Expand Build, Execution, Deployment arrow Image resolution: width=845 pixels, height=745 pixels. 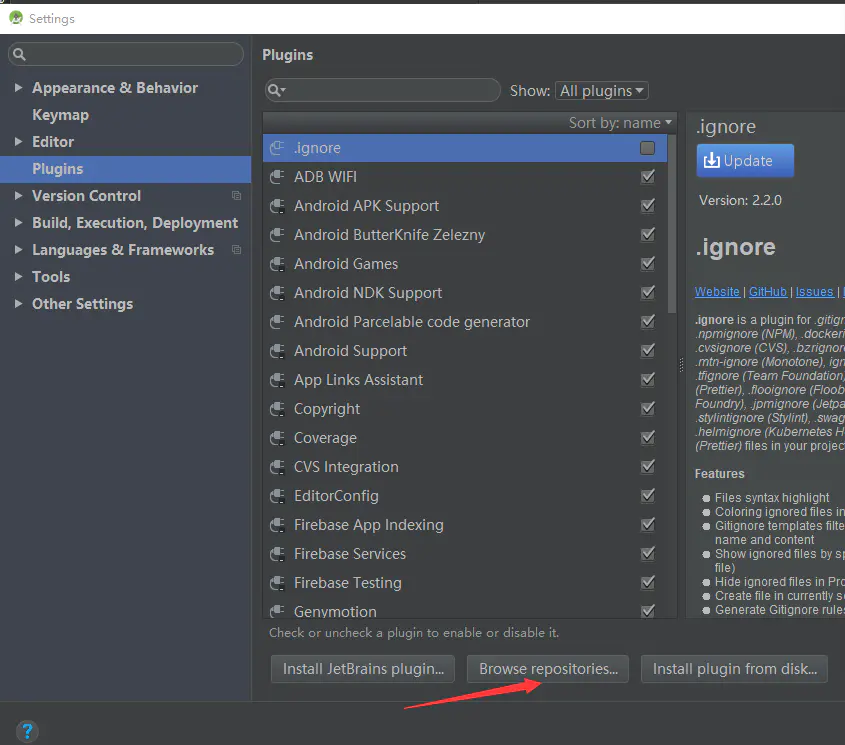pos(18,223)
